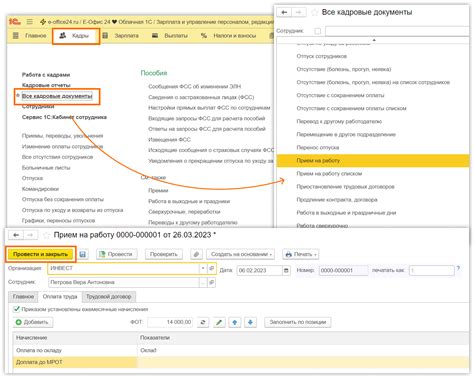Open Извещения ФСС link
Viewport: 474px width, 378px height.
pos(169,140)
